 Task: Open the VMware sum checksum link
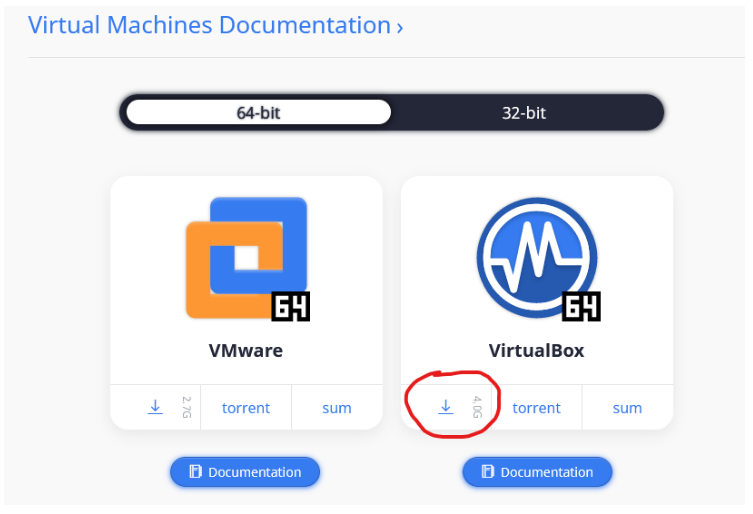coord(337,408)
